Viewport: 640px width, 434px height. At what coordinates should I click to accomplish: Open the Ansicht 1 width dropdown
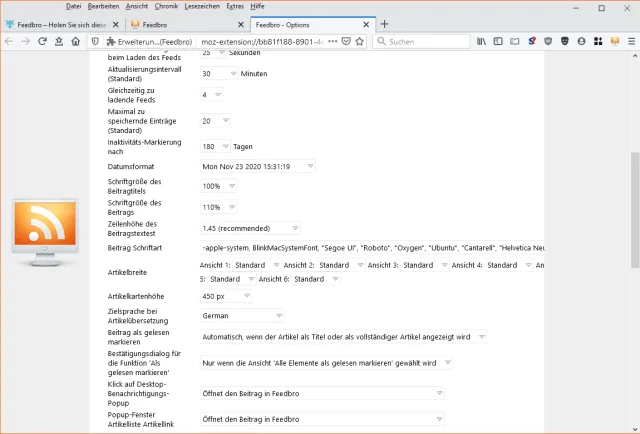(x=257, y=265)
